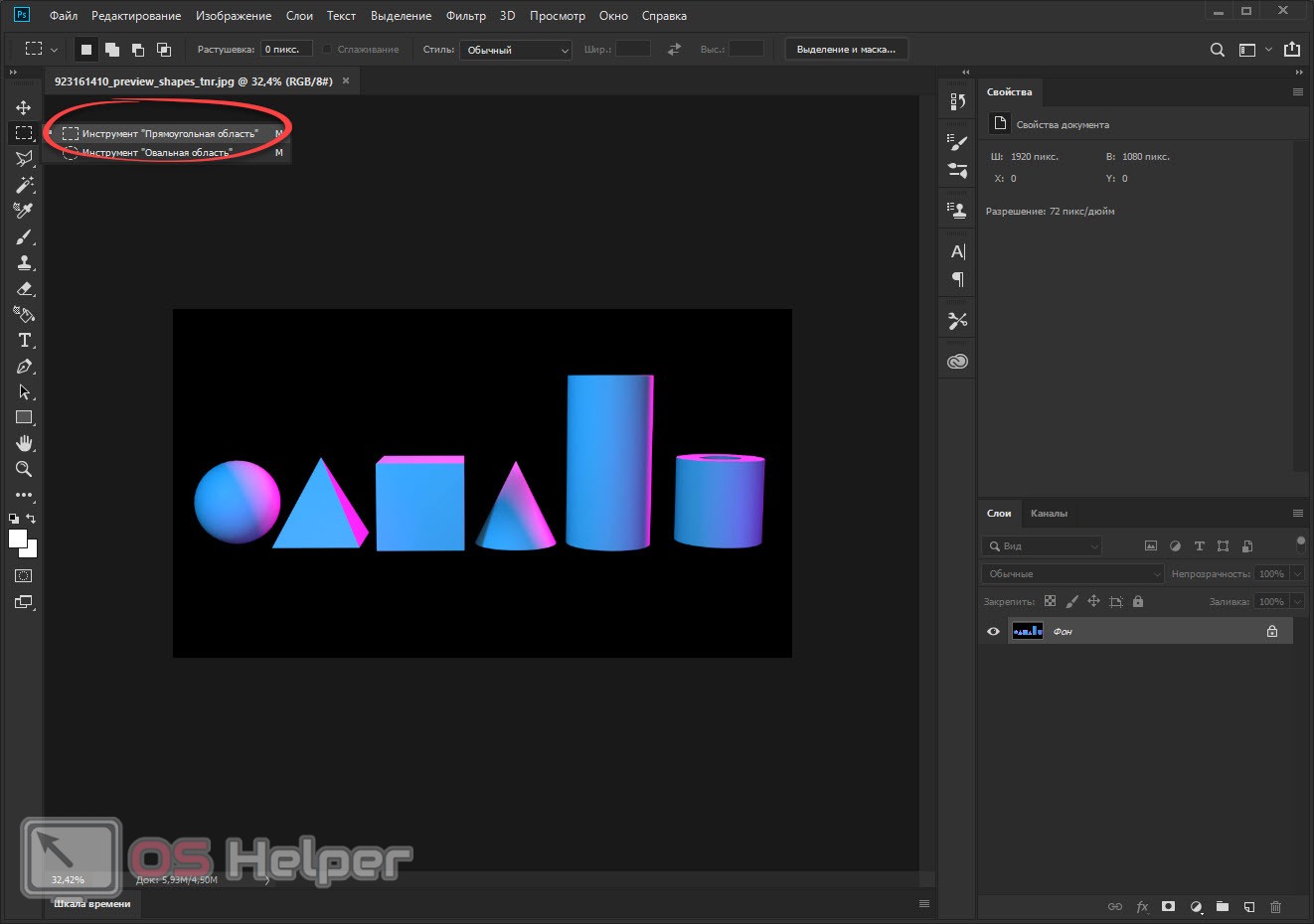1314x924 pixels.
Task: Enable Add to selection mode
Action: [112, 50]
